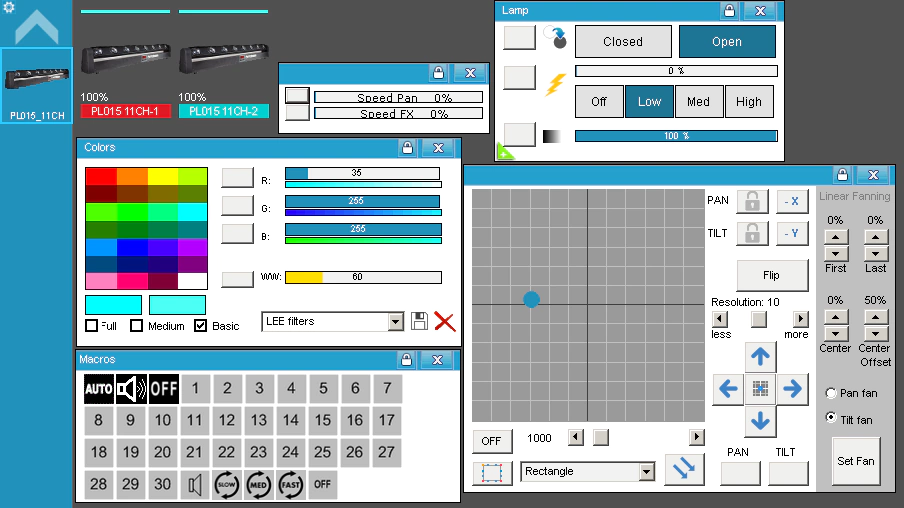Click the center position icon between pan/tilt arrows
904x508 pixels.
tap(760, 388)
